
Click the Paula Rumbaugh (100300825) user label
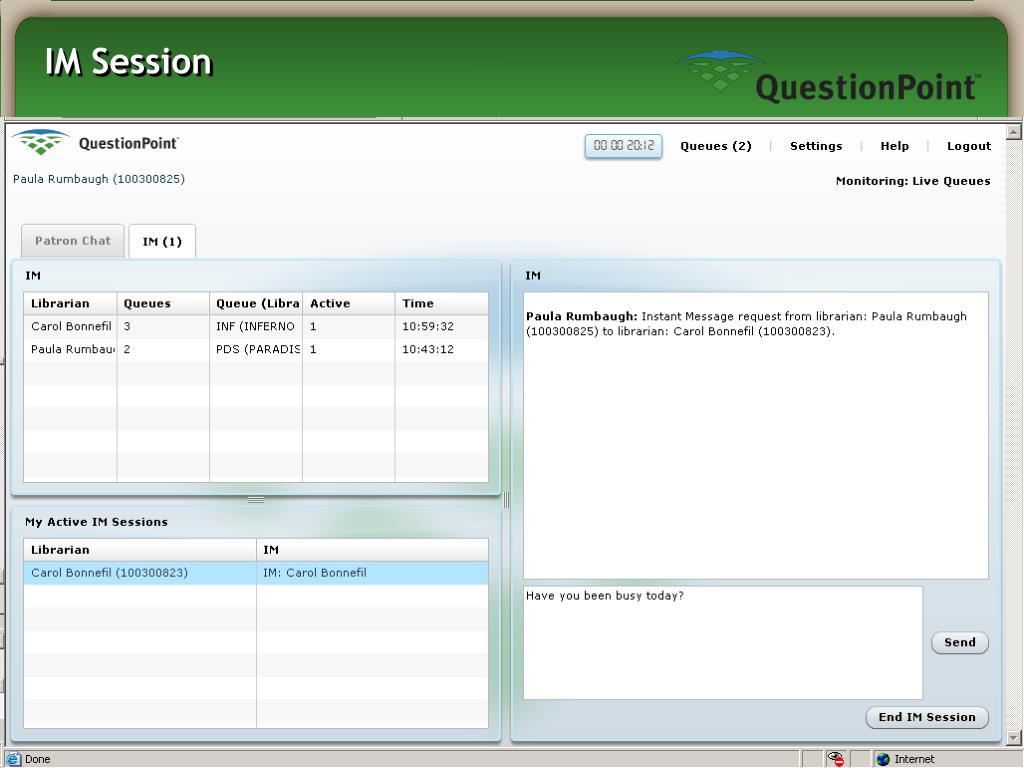[x=99, y=178]
